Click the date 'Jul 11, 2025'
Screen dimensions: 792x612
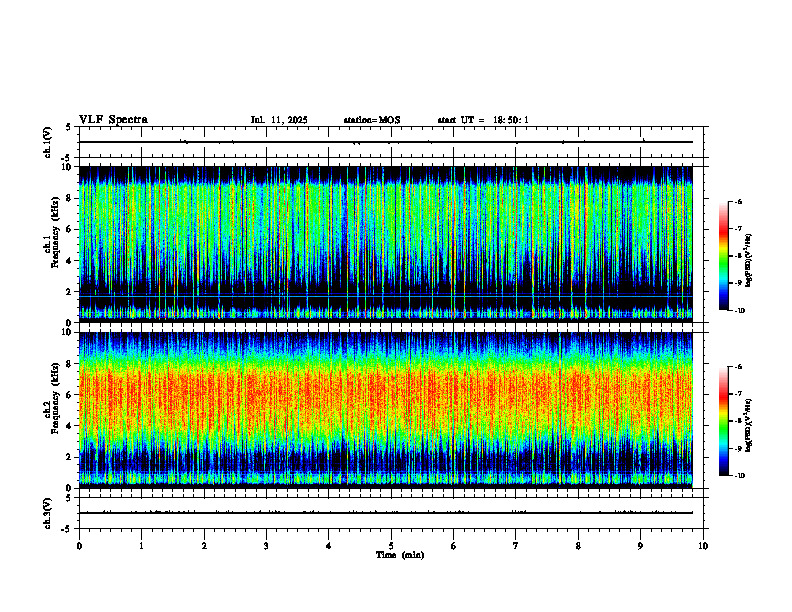point(279,120)
